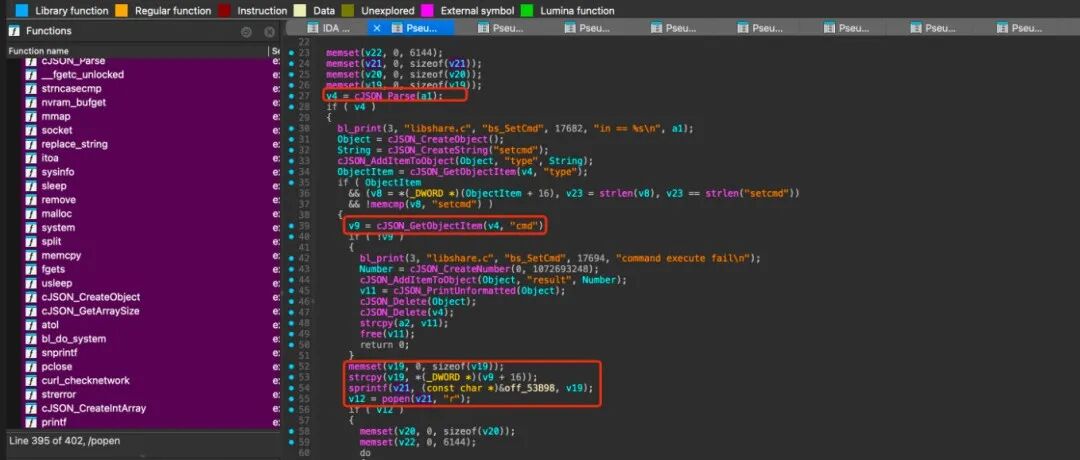This screenshot has width=1080, height=460.
Task: Select usleep in the Functions list
Action: tap(56, 283)
